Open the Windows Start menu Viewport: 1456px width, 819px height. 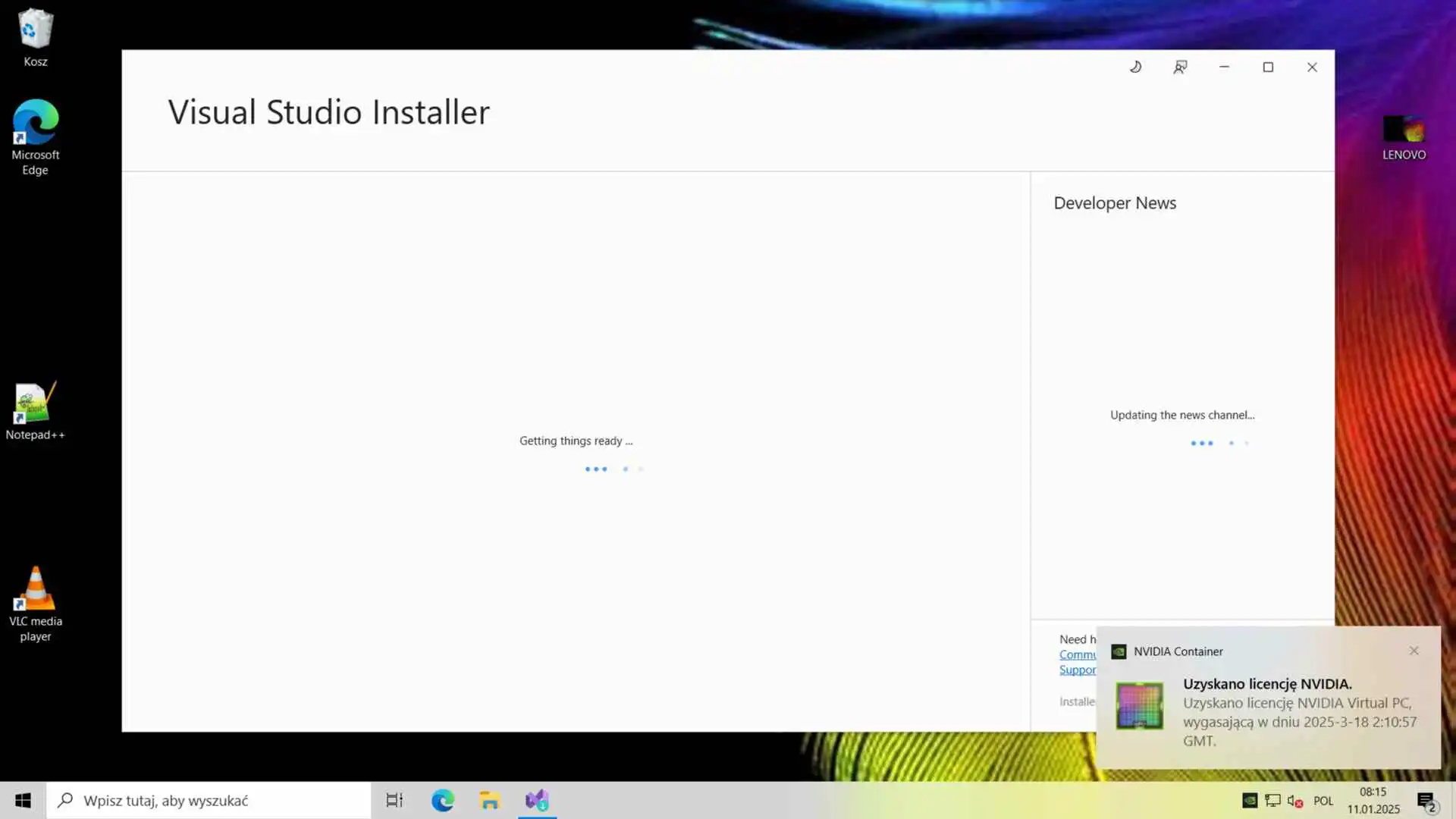coord(23,800)
